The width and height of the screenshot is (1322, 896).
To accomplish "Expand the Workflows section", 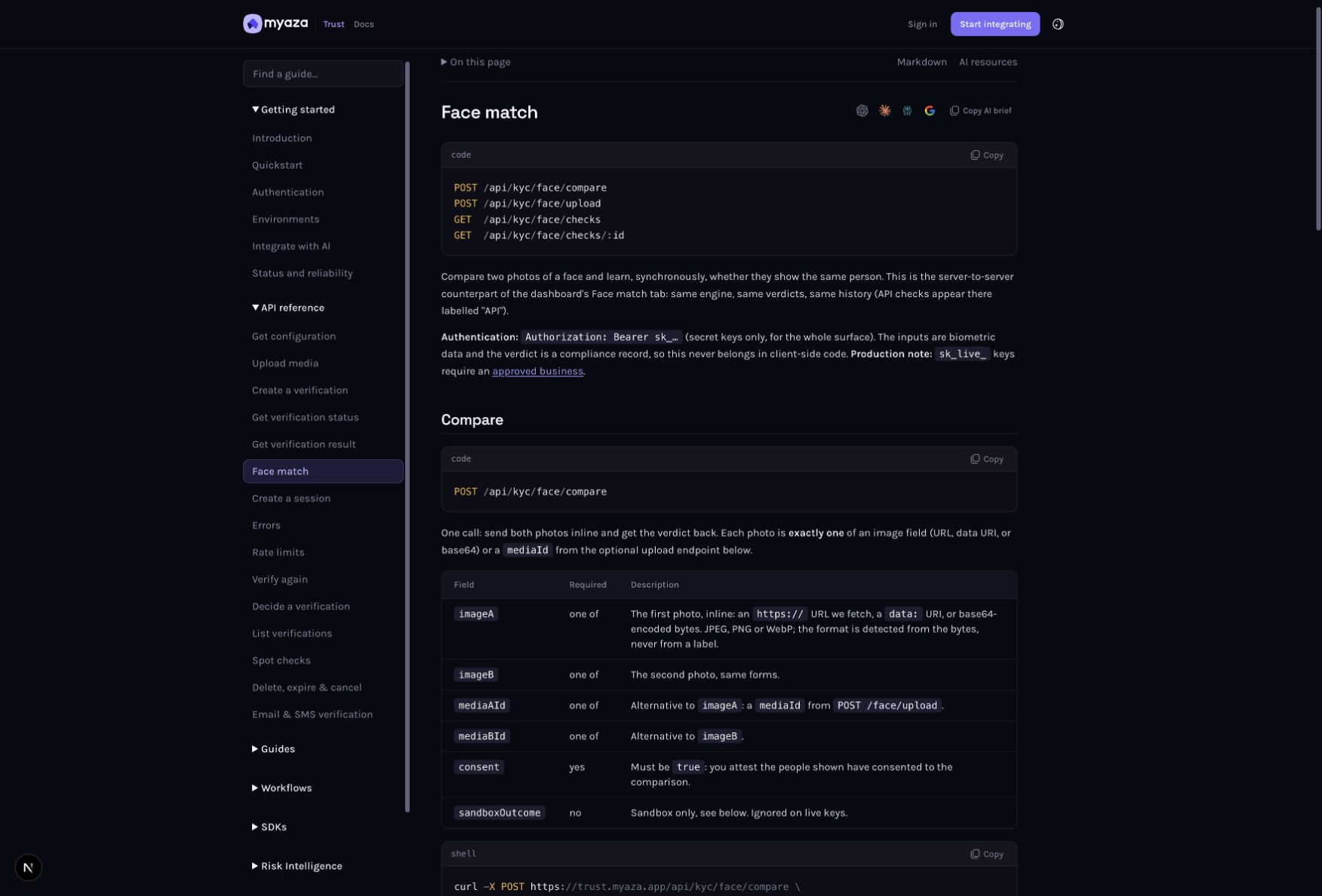I will click(281, 788).
